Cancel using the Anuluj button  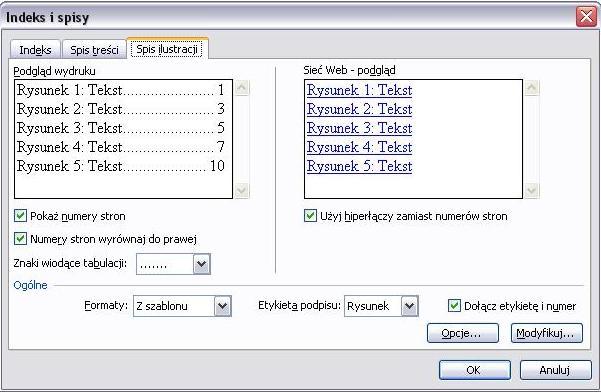point(555,370)
